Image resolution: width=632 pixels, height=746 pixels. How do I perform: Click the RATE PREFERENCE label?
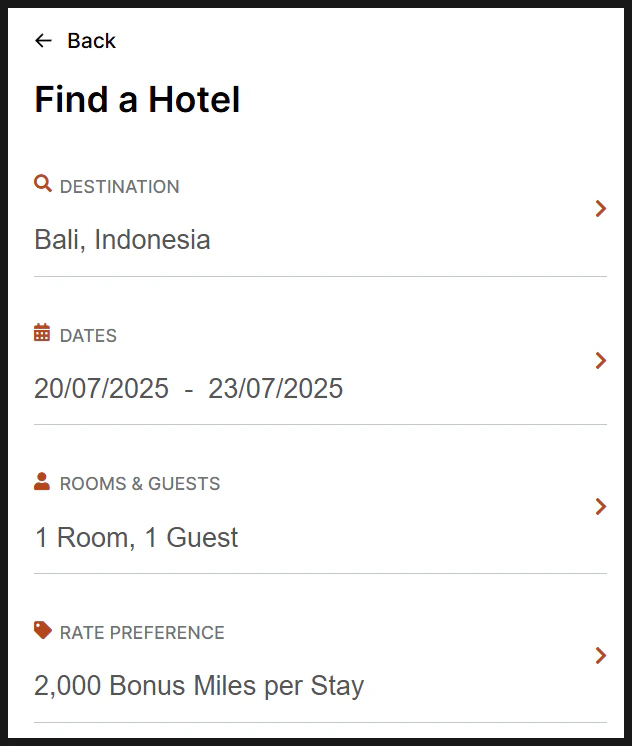(142, 633)
